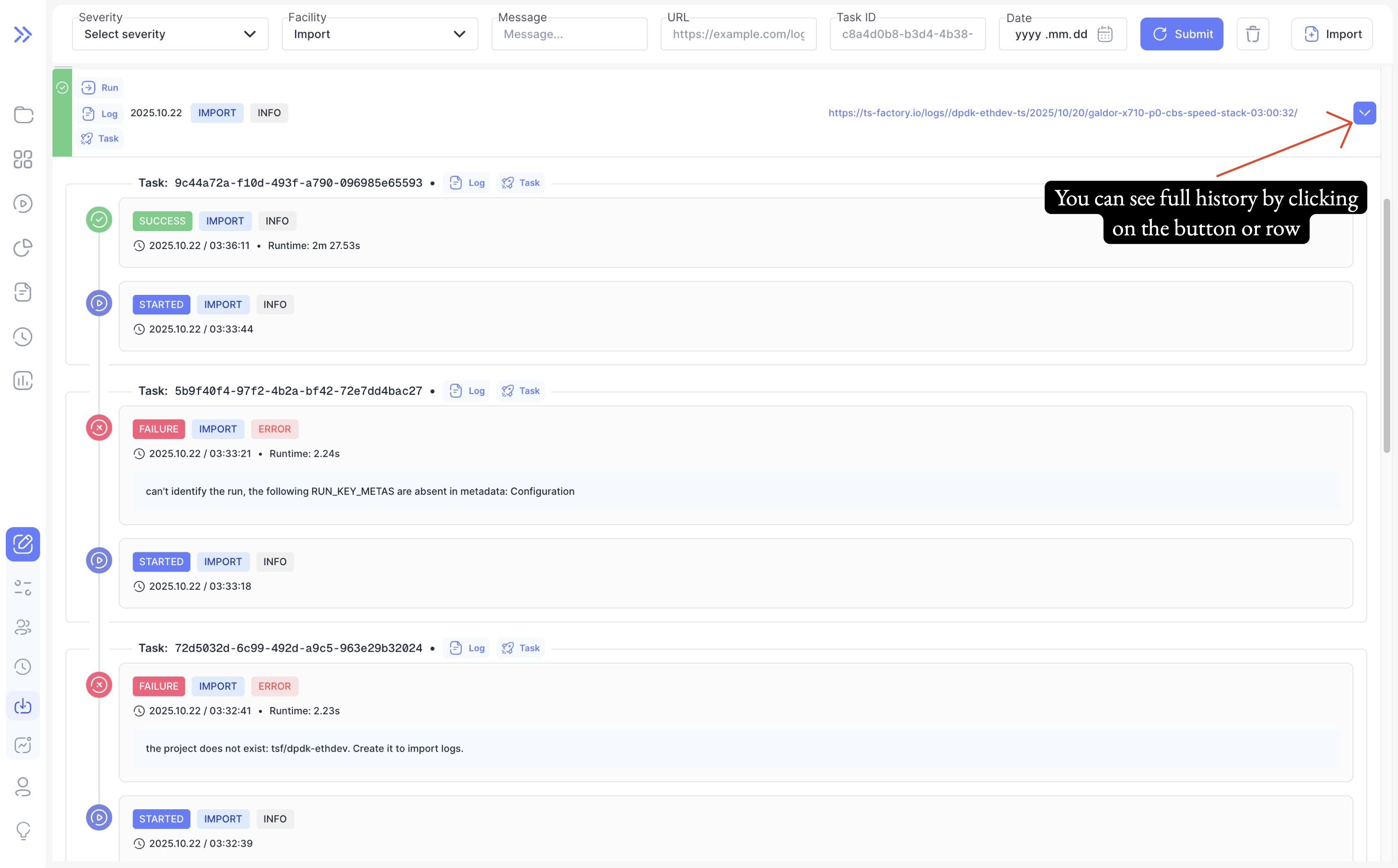This screenshot has width=1398, height=868.
Task: Open the Severity dropdown
Action: [170, 34]
